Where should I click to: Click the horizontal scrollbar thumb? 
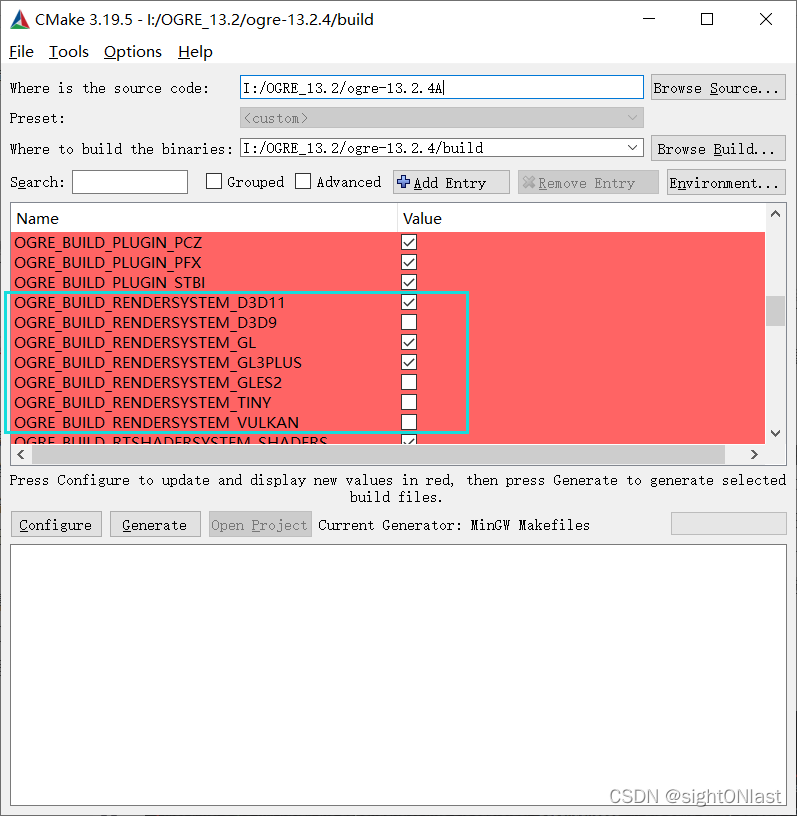[378, 454]
